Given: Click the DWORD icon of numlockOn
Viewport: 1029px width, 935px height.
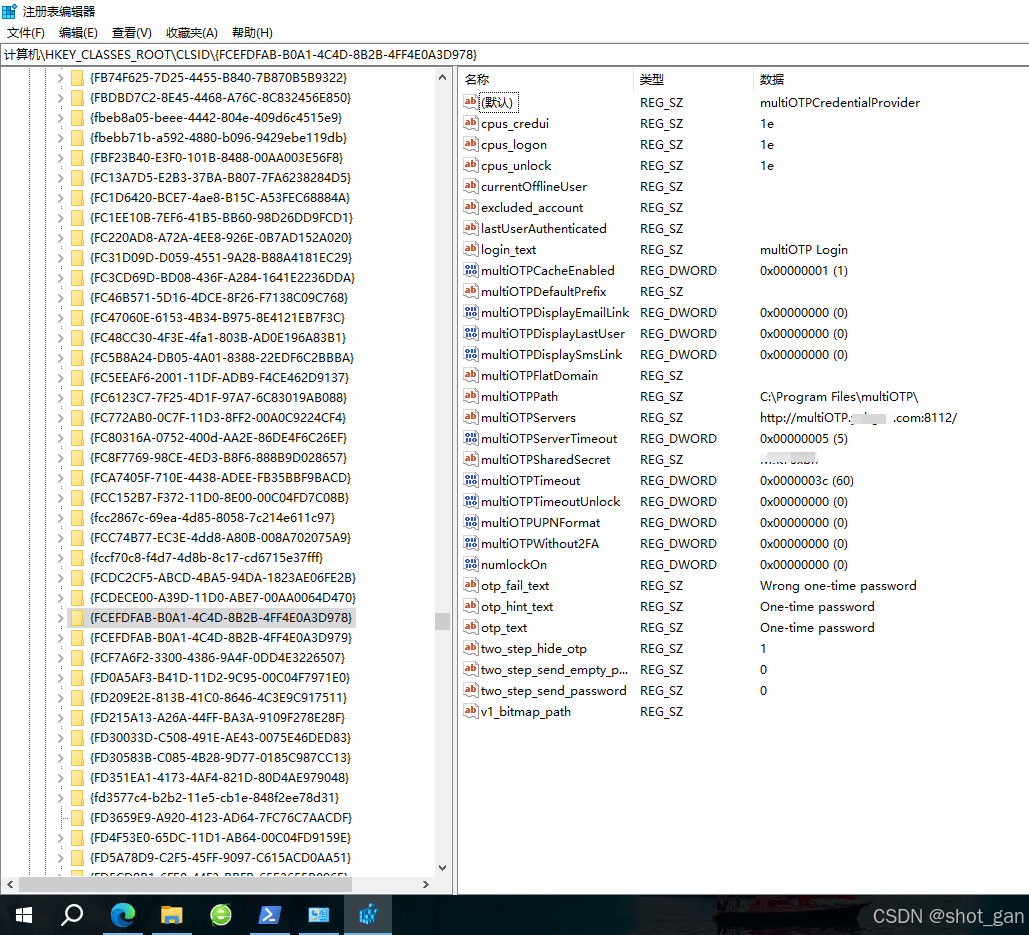Looking at the screenshot, I should pyautogui.click(x=471, y=564).
